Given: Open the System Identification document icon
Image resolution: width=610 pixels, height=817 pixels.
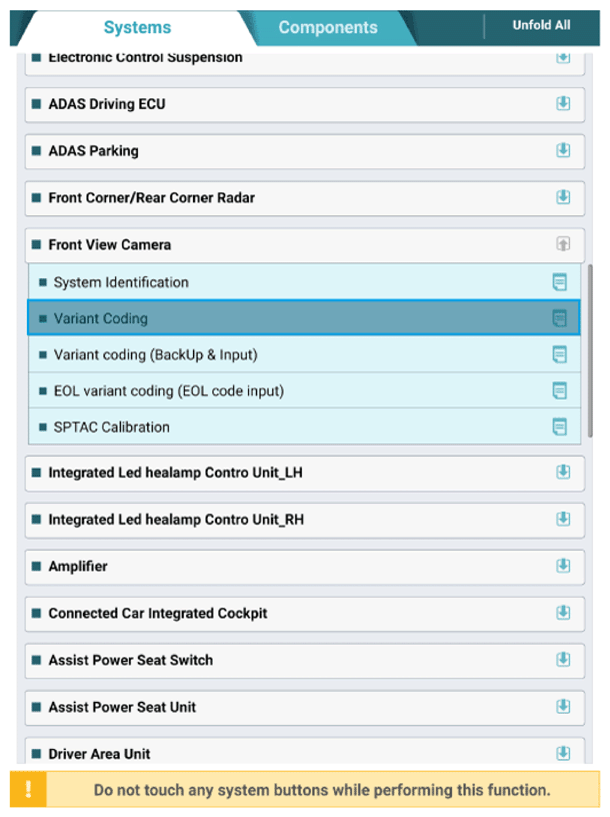Looking at the screenshot, I should click(x=560, y=282).
